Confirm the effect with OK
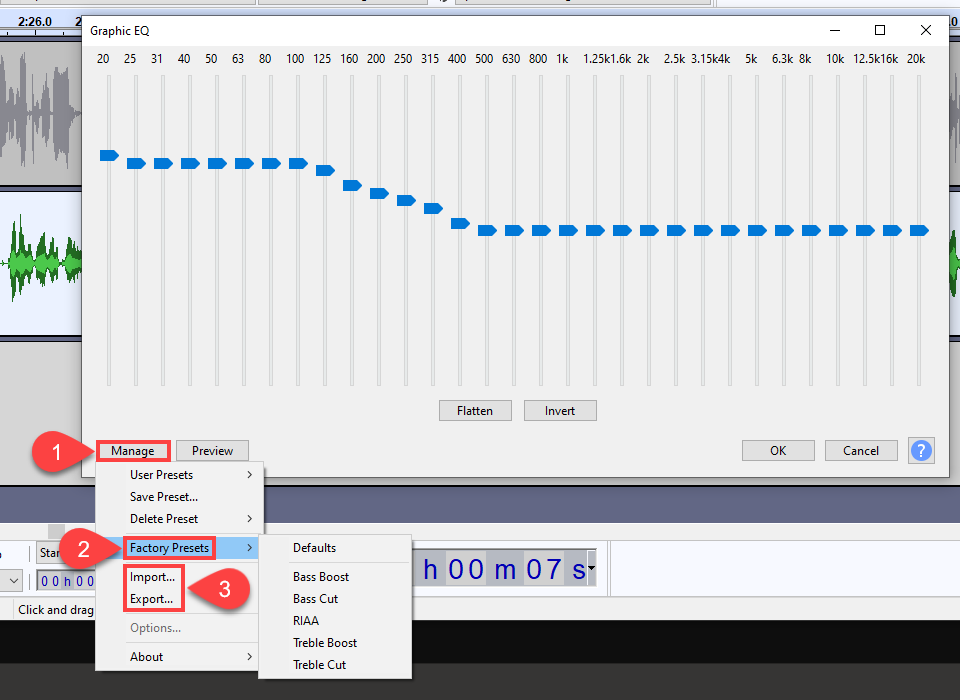 point(778,450)
